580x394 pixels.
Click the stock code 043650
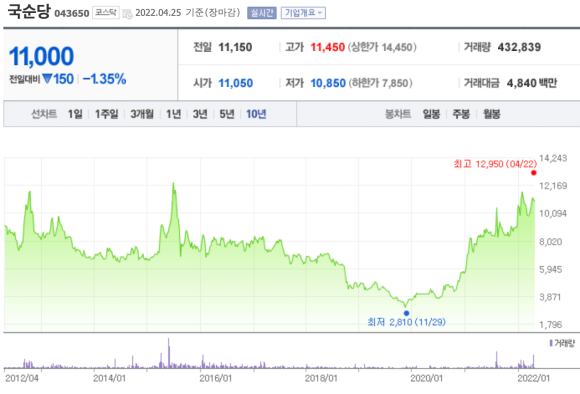(72, 13)
